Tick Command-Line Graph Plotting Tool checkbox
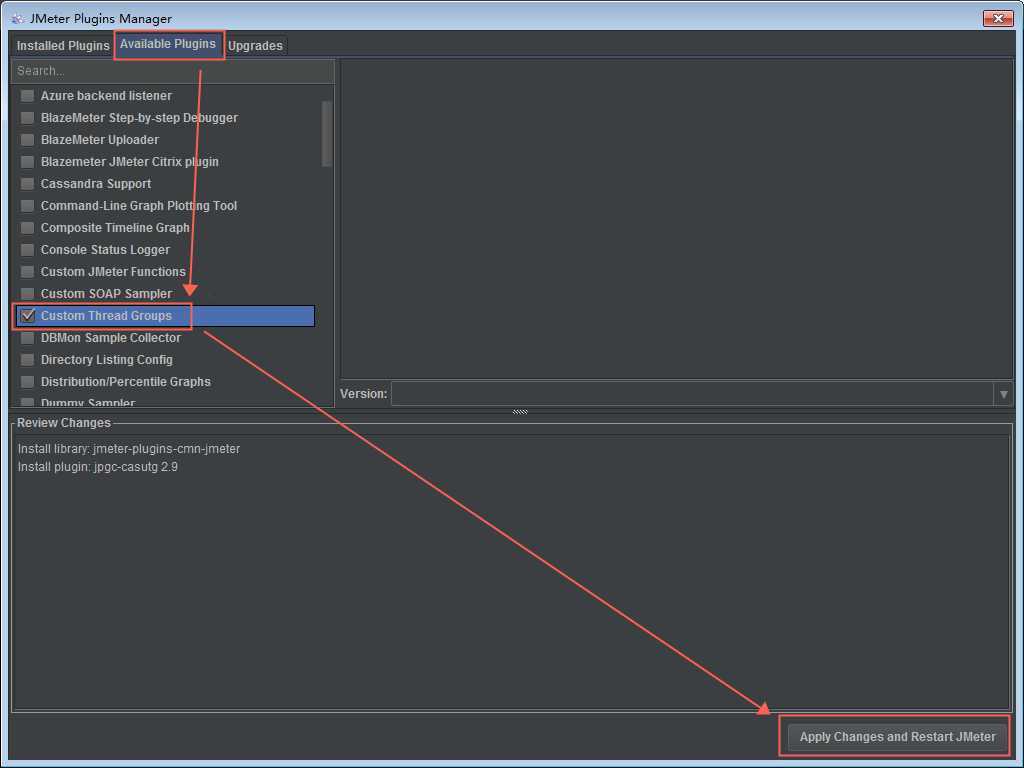 point(27,206)
